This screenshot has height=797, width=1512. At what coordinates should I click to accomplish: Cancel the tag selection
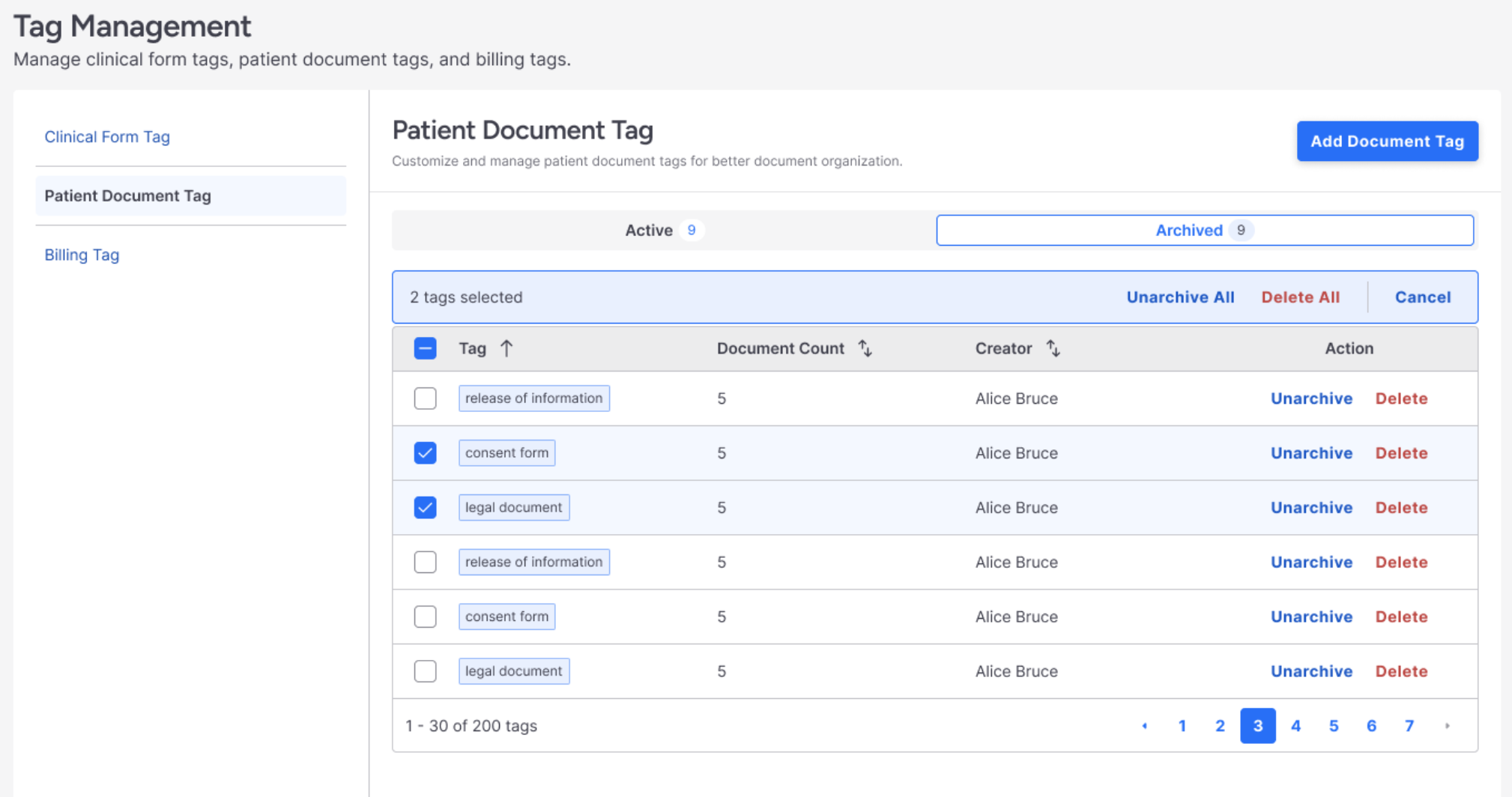(1422, 297)
